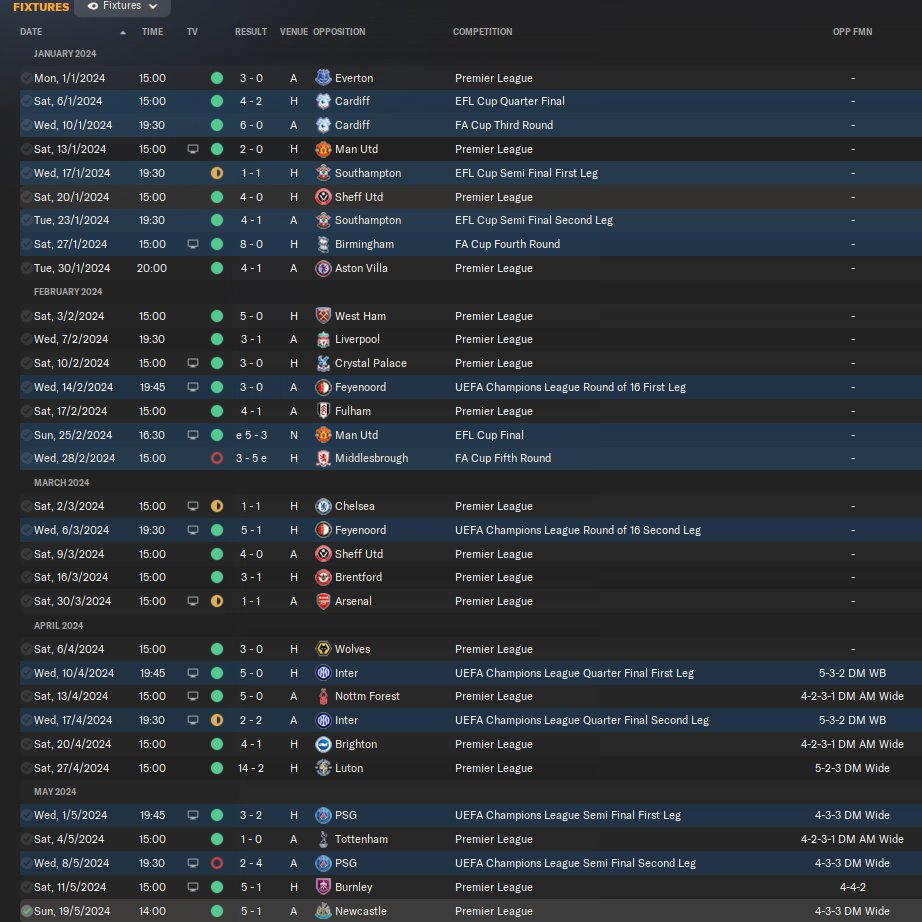The image size is (922, 922).
Task: Click Arsenal club badge icon
Action: point(323,601)
